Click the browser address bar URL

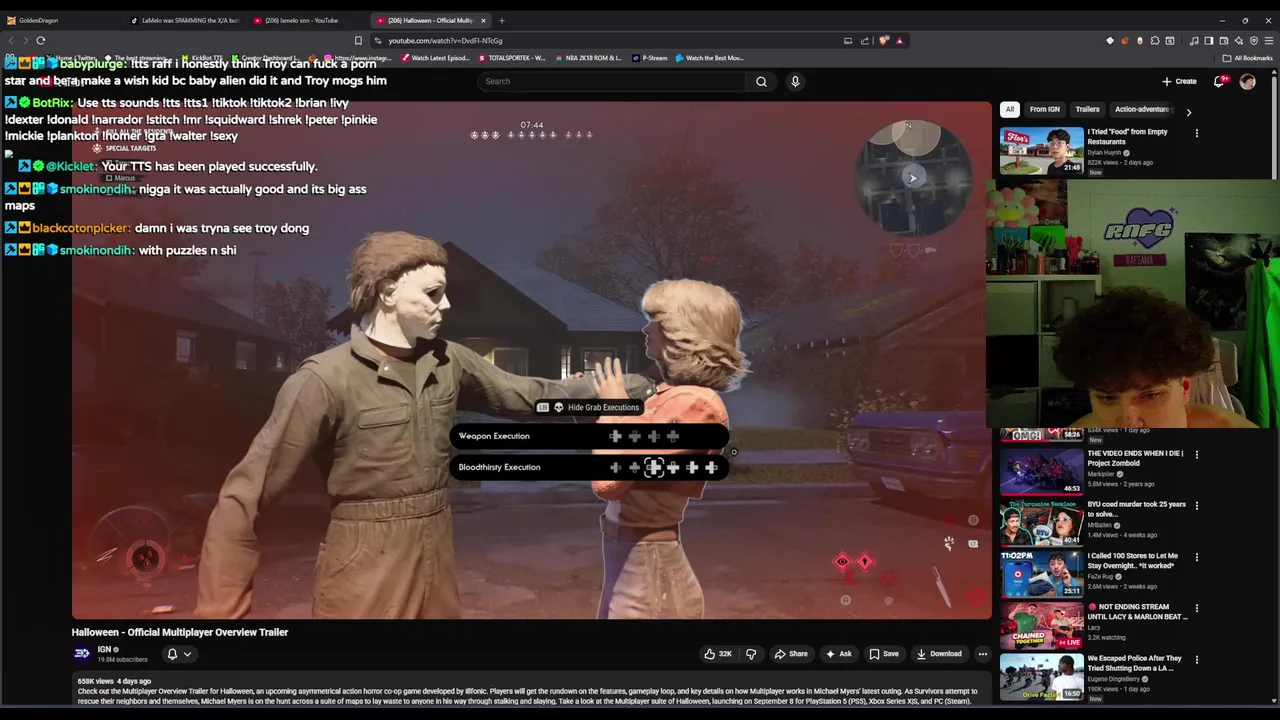[x=445, y=41]
